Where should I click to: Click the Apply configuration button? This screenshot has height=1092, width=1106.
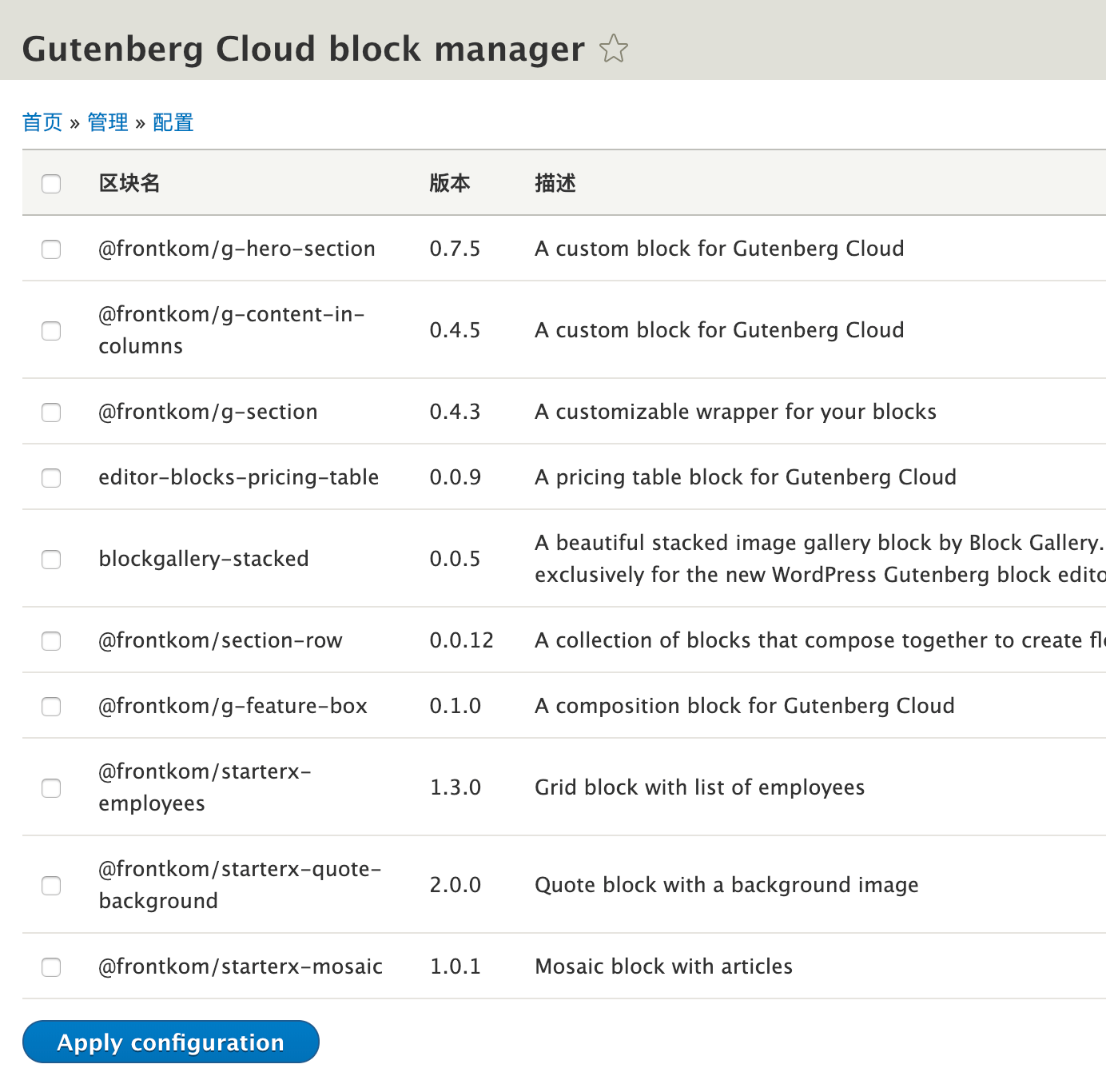(171, 1042)
